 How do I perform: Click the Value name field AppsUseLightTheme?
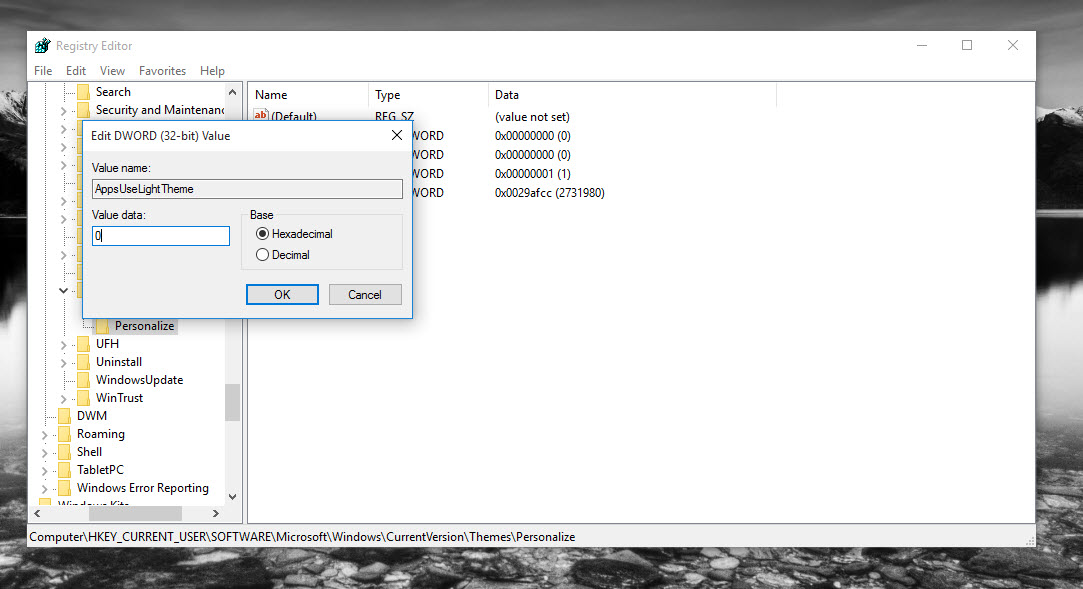click(247, 189)
